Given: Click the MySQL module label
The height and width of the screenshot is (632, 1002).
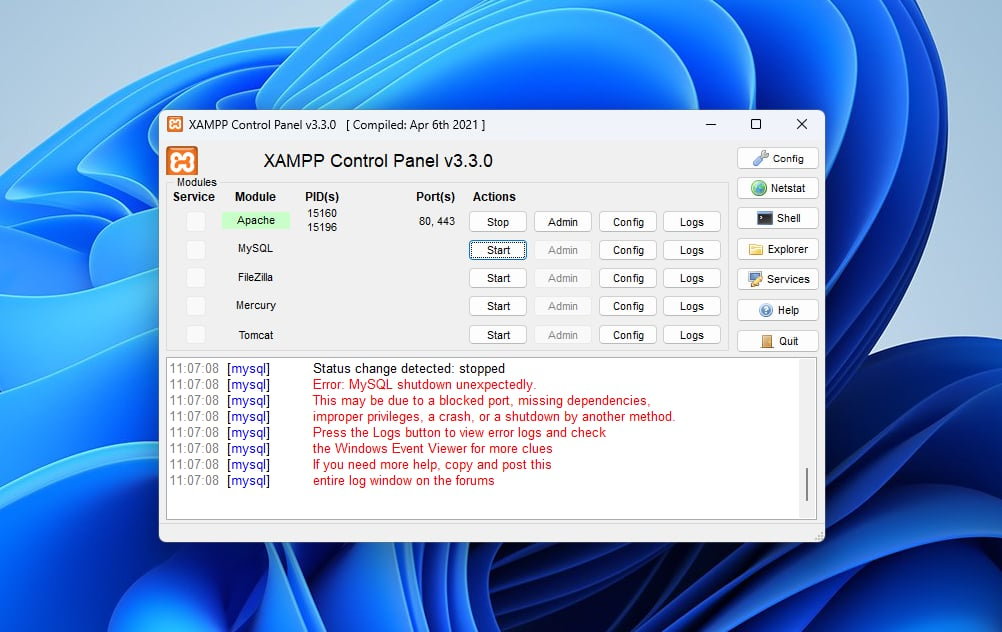Looking at the screenshot, I should click(255, 248).
